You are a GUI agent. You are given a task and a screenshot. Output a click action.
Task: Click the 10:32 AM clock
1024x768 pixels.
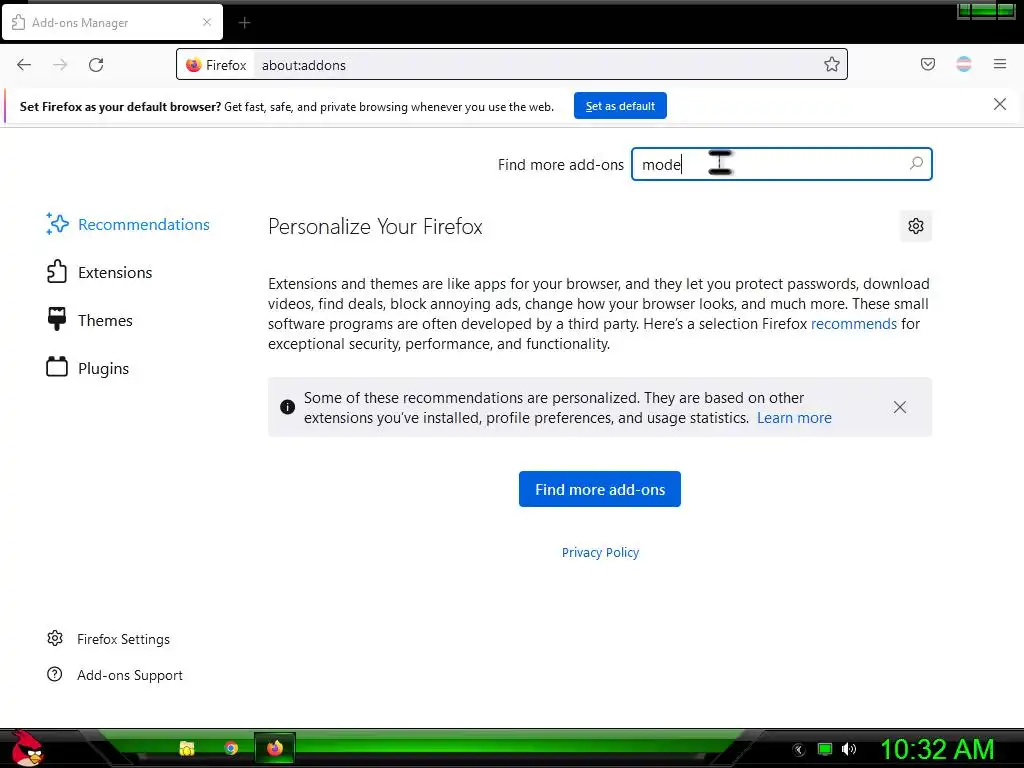[x=937, y=749]
